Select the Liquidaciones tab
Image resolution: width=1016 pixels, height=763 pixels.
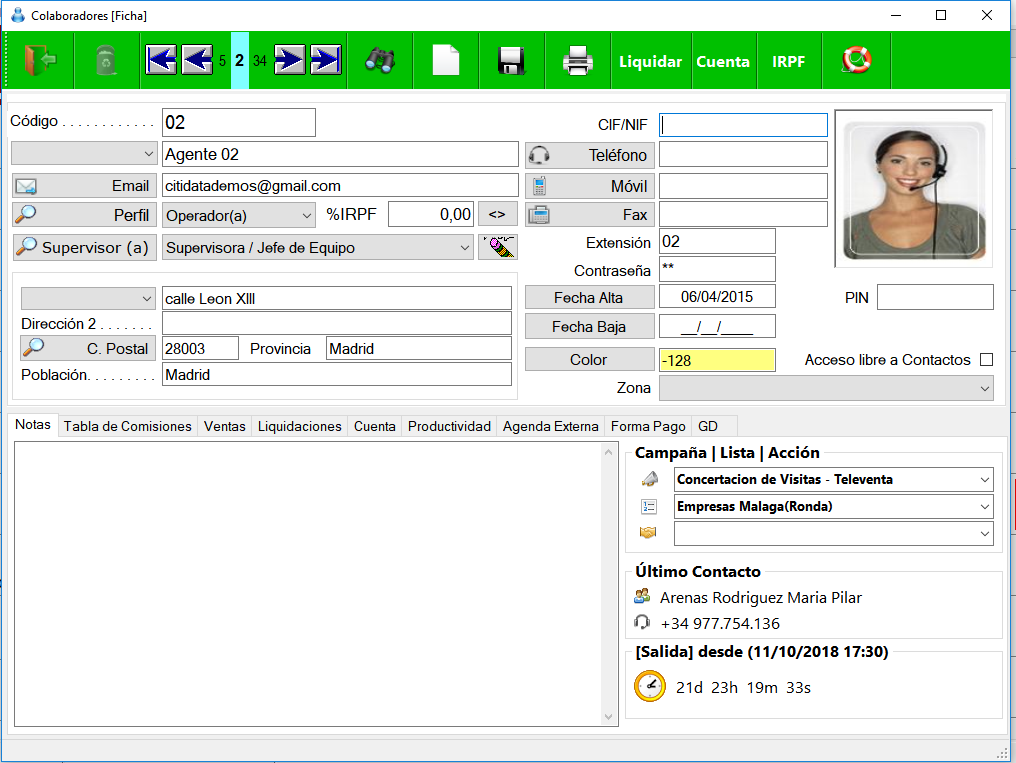click(x=299, y=426)
